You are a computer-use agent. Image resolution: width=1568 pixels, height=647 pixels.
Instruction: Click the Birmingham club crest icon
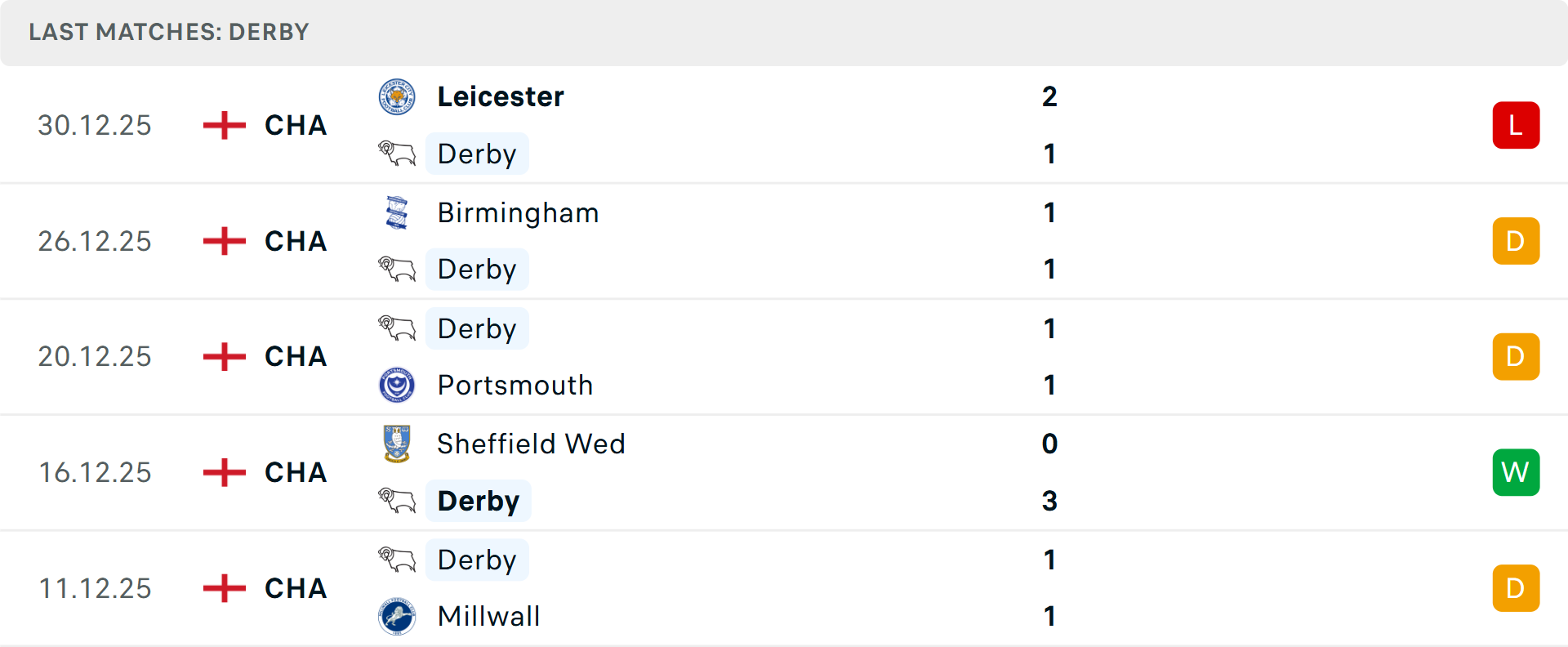point(397,213)
